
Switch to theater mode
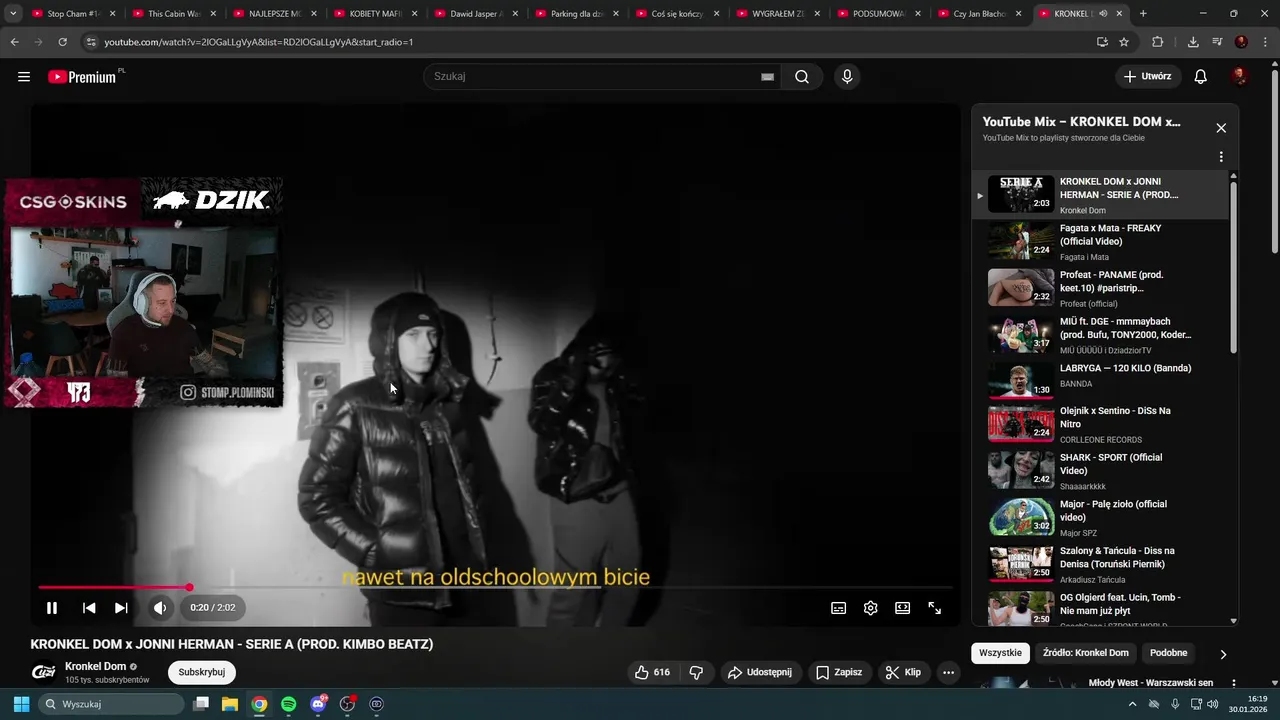(x=903, y=608)
